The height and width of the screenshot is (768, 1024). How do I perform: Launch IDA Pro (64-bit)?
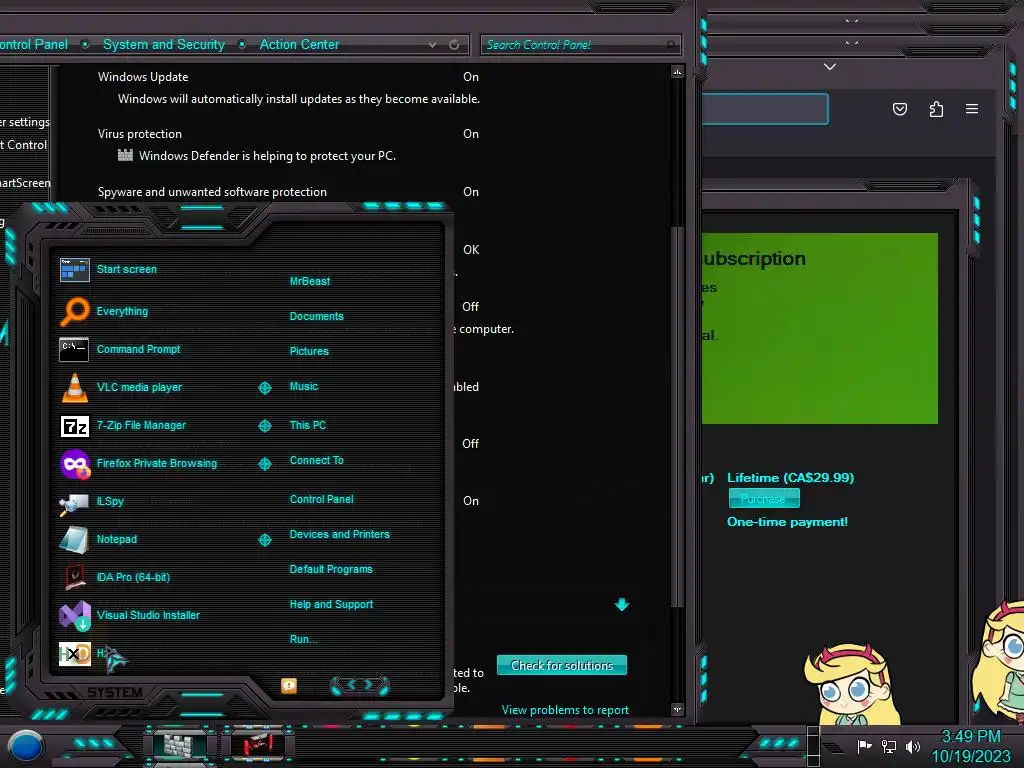(115, 577)
